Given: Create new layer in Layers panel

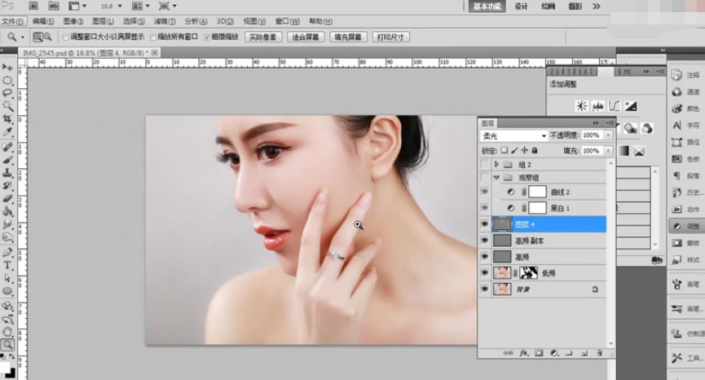Looking at the screenshot, I should [585, 353].
